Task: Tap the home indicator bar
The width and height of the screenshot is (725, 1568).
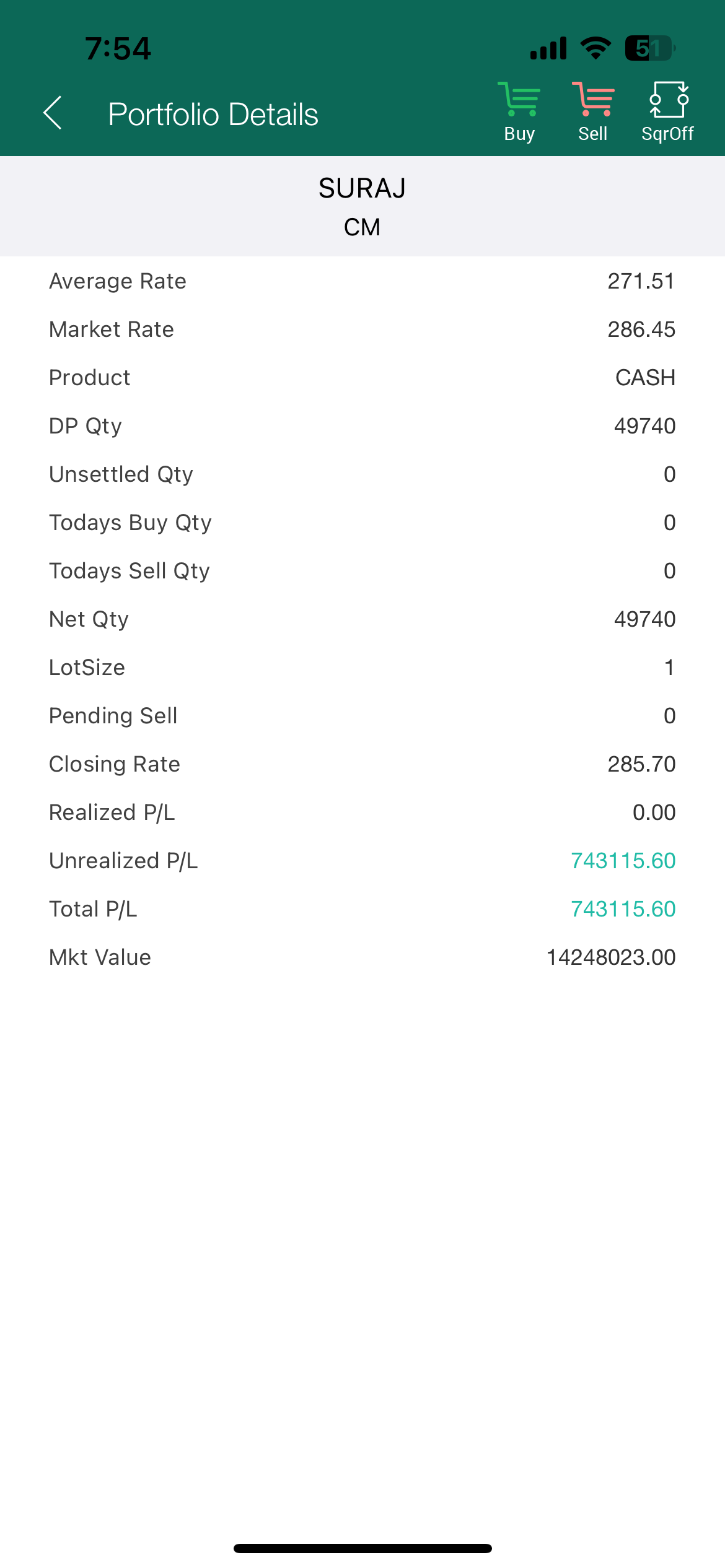Action: click(362, 1548)
